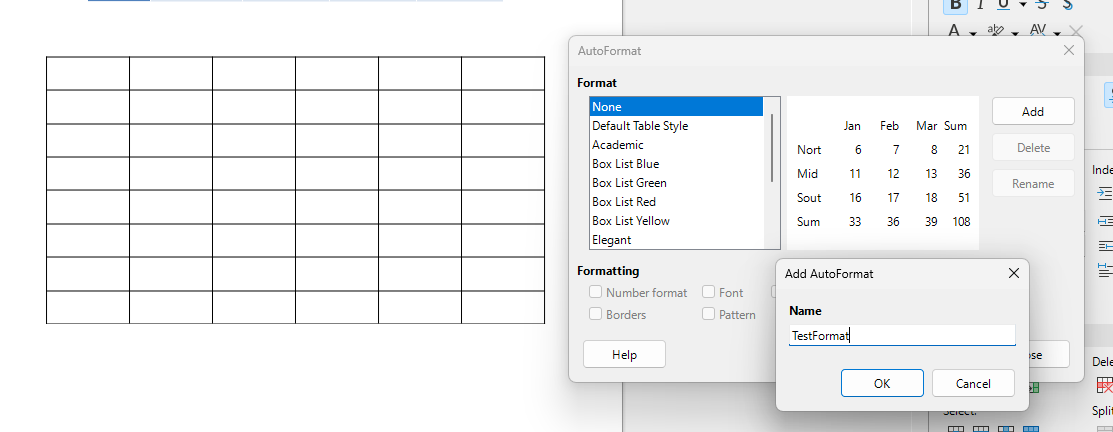This screenshot has height=432, width=1113.
Task: Select the Box List Blue format
Action: pyautogui.click(x=676, y=164)
